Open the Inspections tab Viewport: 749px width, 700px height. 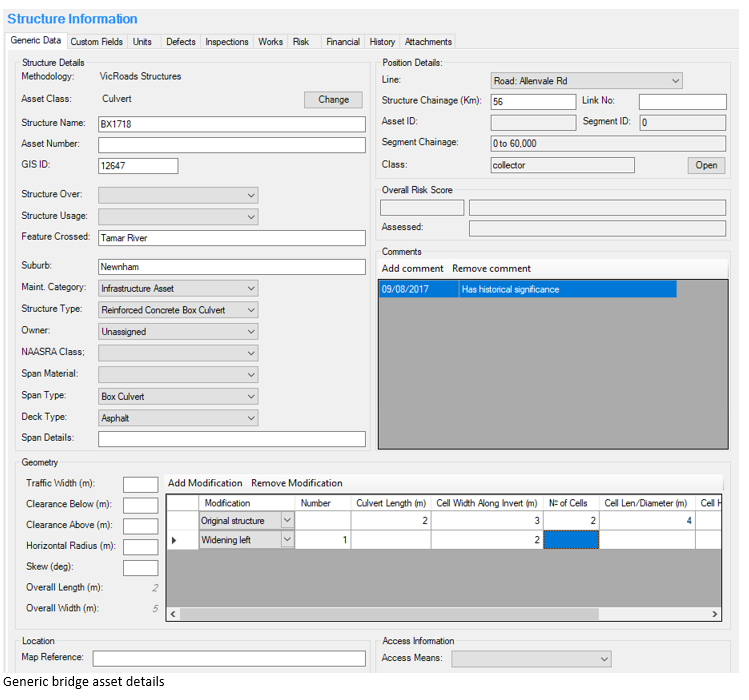pyautogui.click(x=227, y=42)
